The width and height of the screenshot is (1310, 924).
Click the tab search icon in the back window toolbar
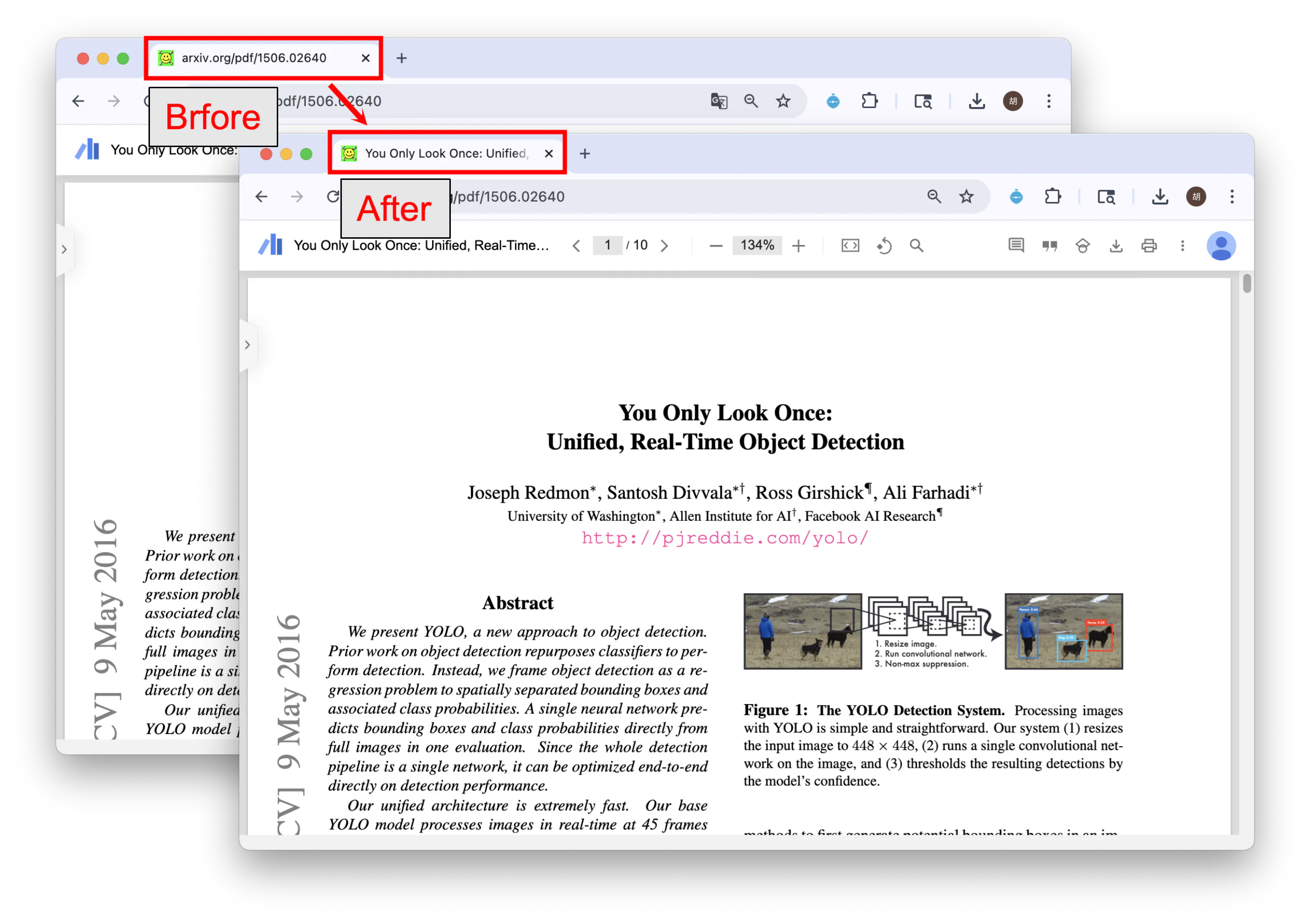(x=922, y=102)
